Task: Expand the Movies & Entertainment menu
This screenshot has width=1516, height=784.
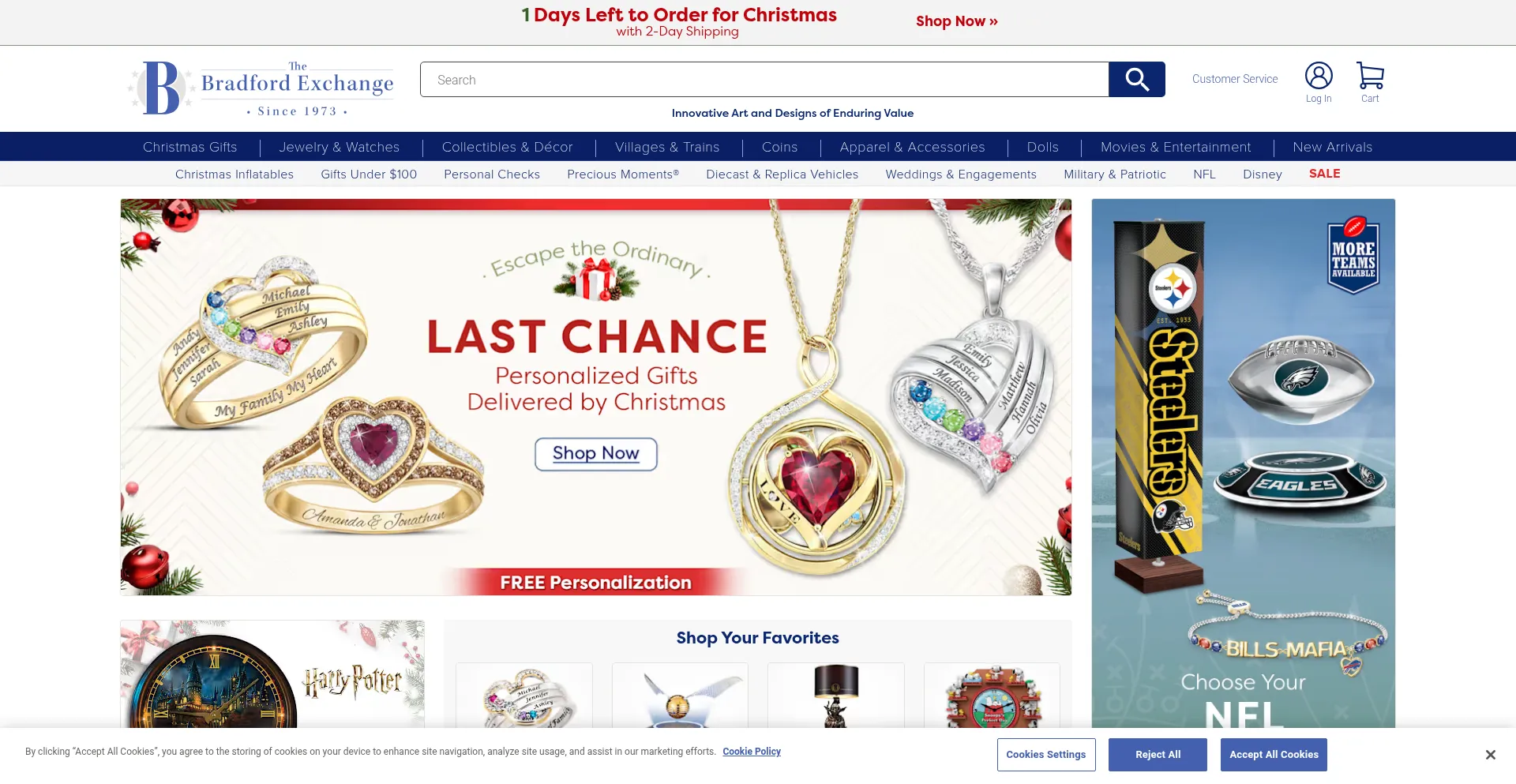Action: 1176,147
